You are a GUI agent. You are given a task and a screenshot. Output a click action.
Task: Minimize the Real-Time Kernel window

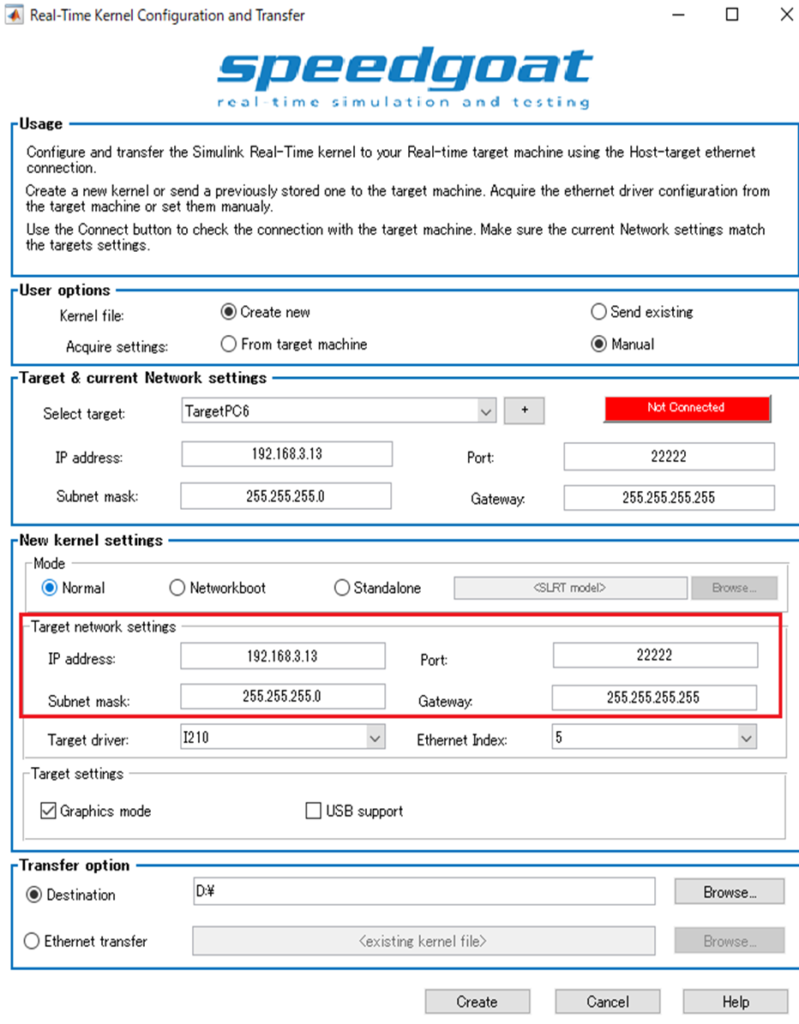(679, 14)
